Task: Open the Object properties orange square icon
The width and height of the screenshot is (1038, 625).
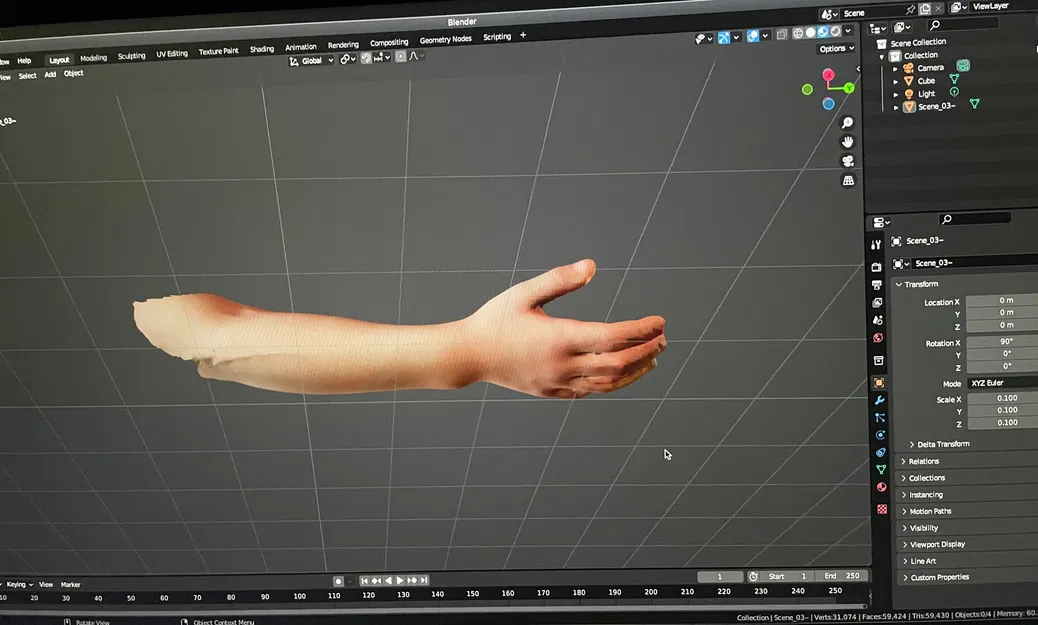Action: click(879, 383)
